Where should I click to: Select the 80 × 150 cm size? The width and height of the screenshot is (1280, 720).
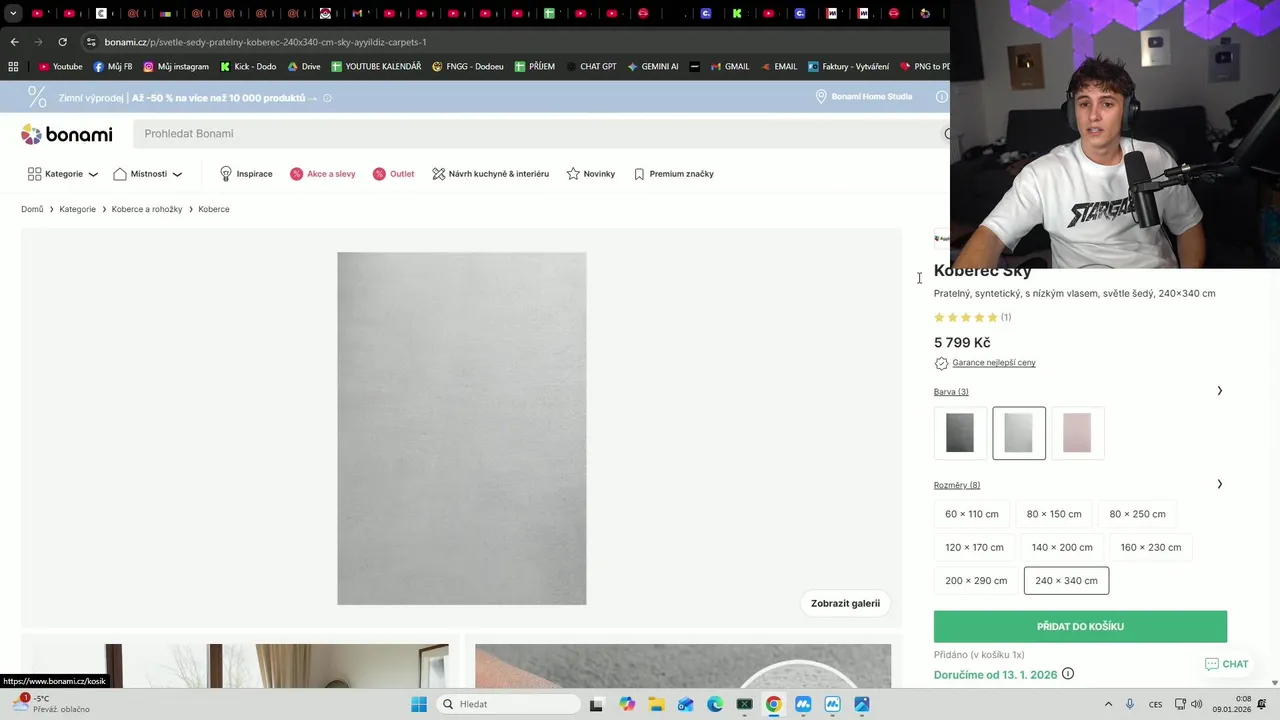point(1054,514)
